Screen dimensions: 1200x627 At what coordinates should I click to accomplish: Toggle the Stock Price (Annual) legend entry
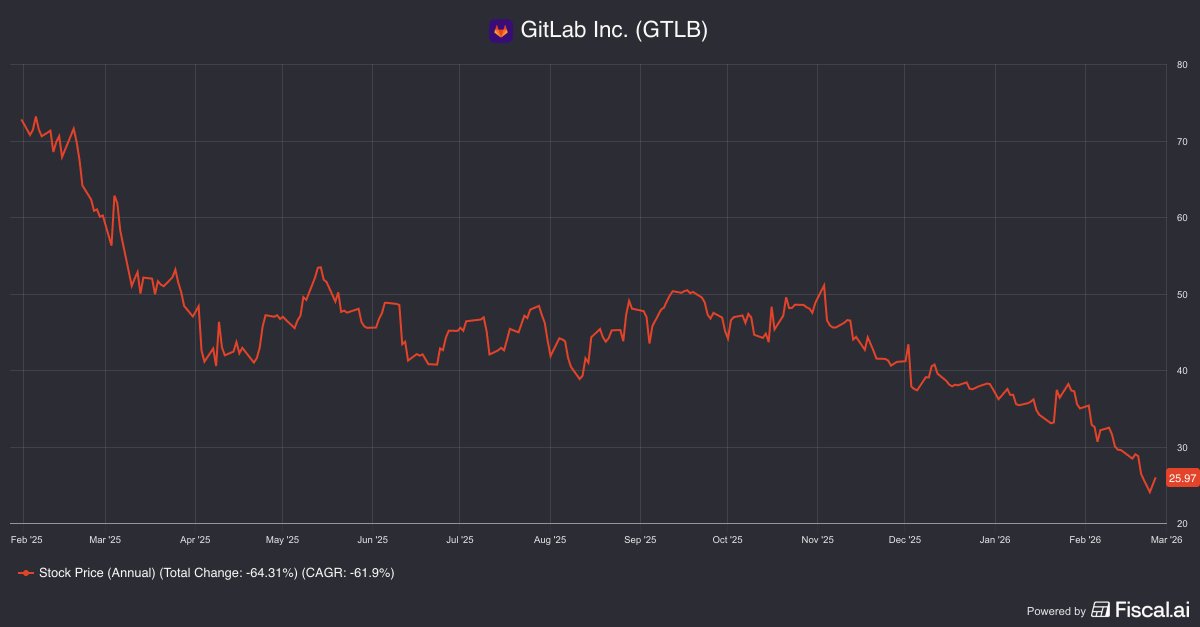coord(206,573)
